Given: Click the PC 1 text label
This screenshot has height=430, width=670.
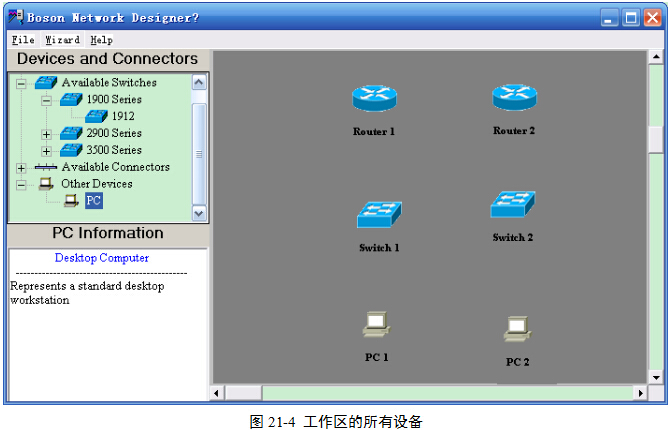Looking at the screenshot, I should pyautogui.click(x=376, y=357).
